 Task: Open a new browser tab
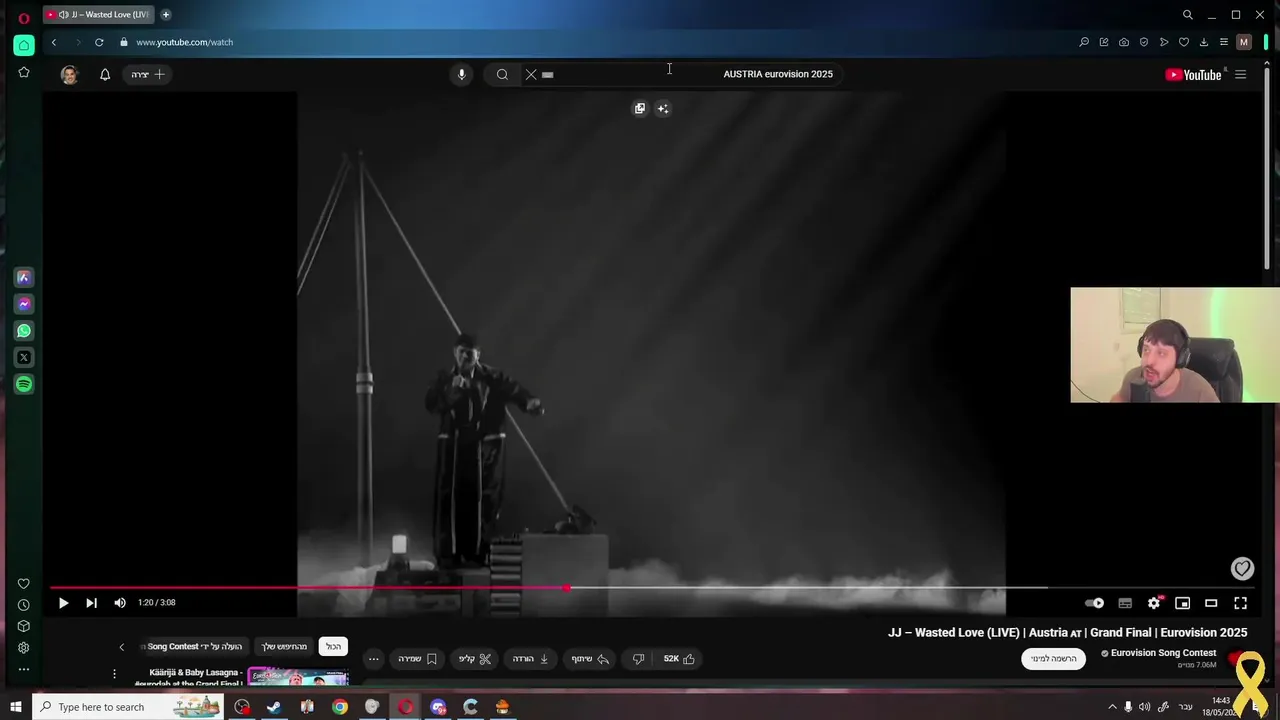click(x=166, y=15)
